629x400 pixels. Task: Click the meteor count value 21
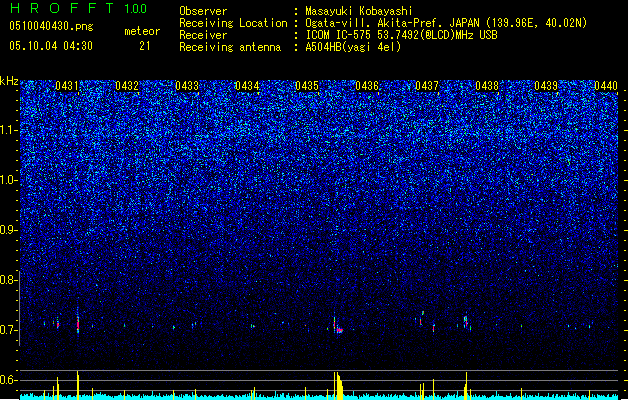[145, 46]
